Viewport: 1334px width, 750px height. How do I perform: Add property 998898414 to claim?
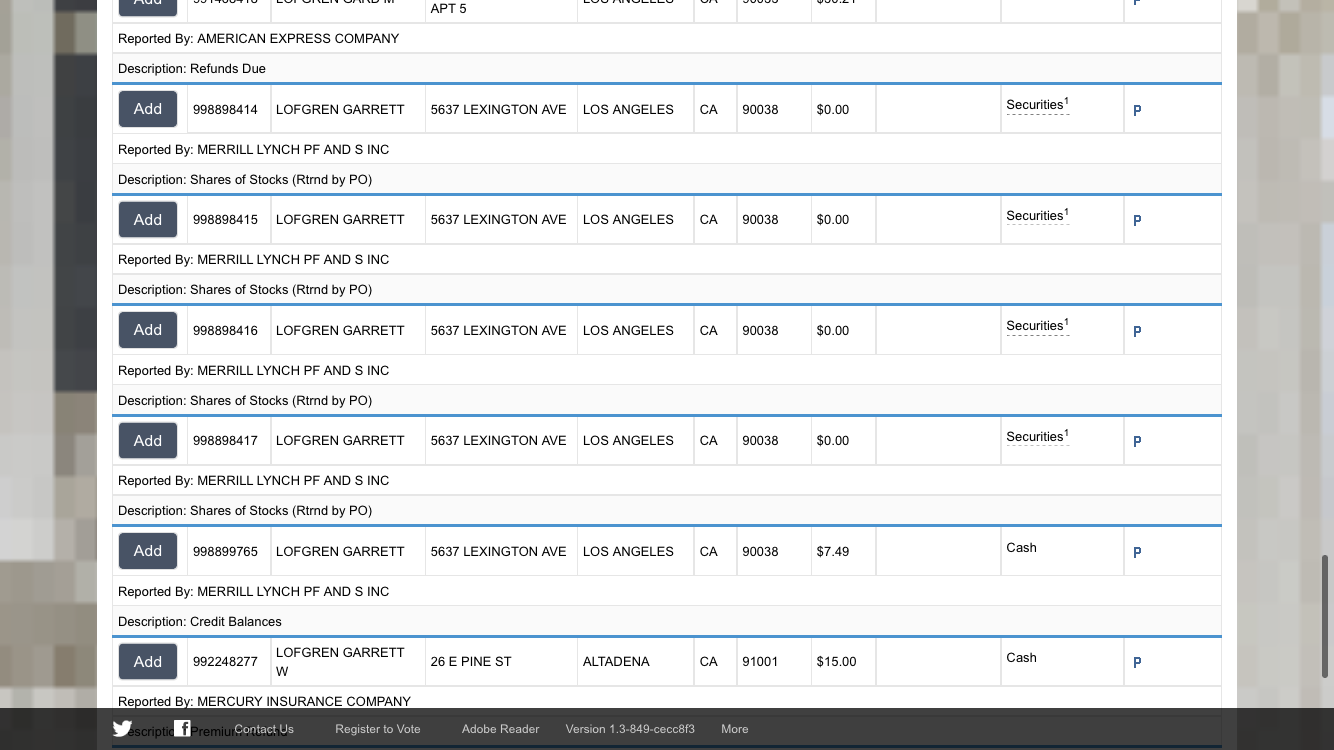point(148,109)
